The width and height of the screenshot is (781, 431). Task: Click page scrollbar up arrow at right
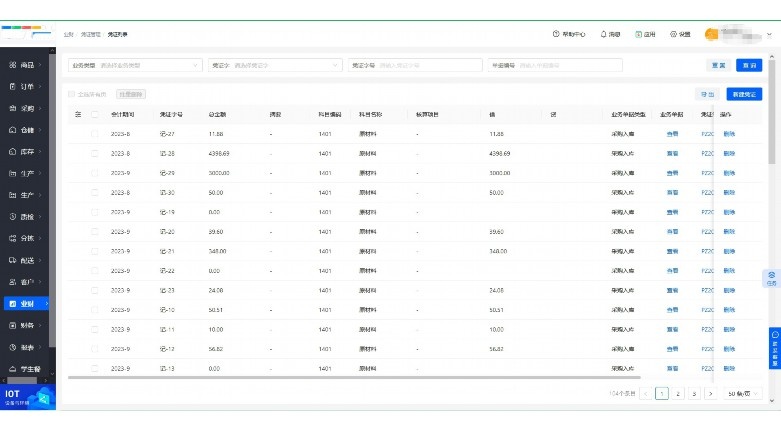pos(772,57)
